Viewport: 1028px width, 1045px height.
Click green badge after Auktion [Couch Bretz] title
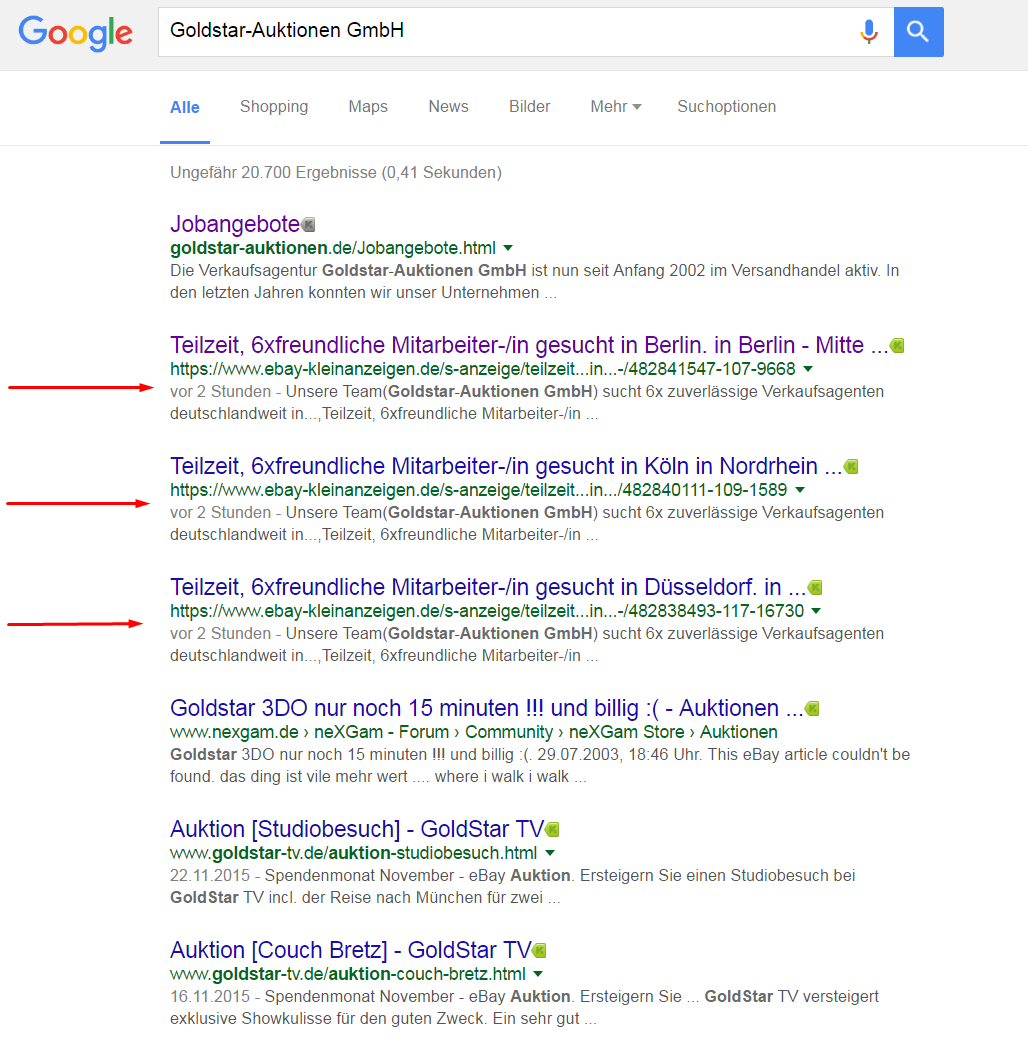539,950
